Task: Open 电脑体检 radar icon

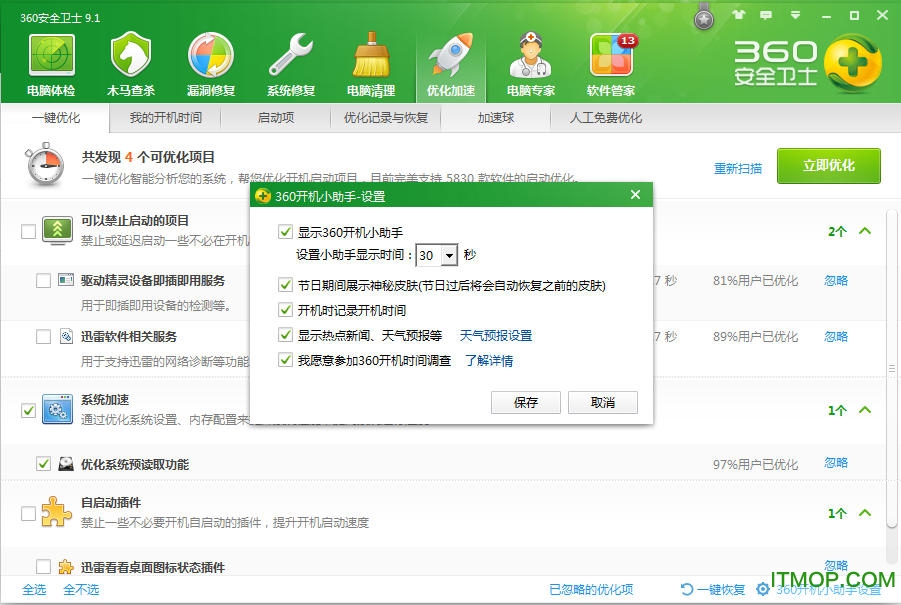Action: click(x=51, y=55)
